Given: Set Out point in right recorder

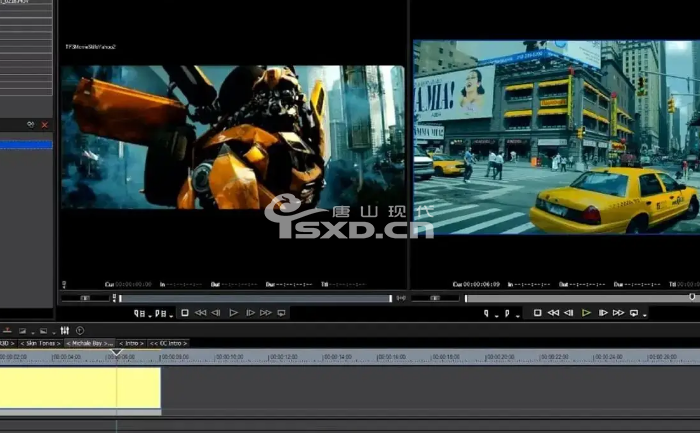Looking at the screenshot, I should (507, 313).
